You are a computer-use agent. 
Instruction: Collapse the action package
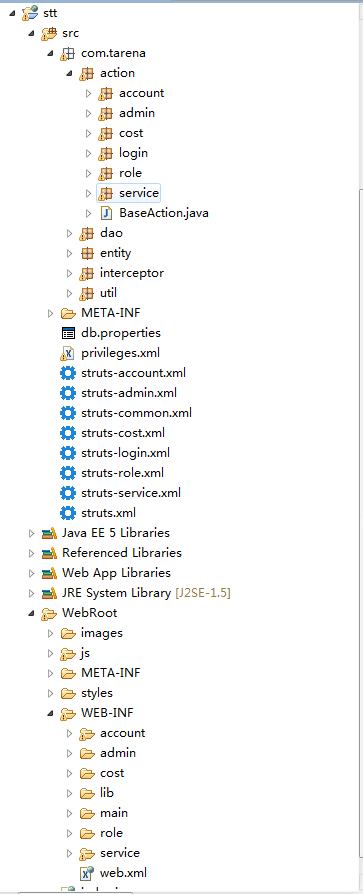click(x=69, y=74)
